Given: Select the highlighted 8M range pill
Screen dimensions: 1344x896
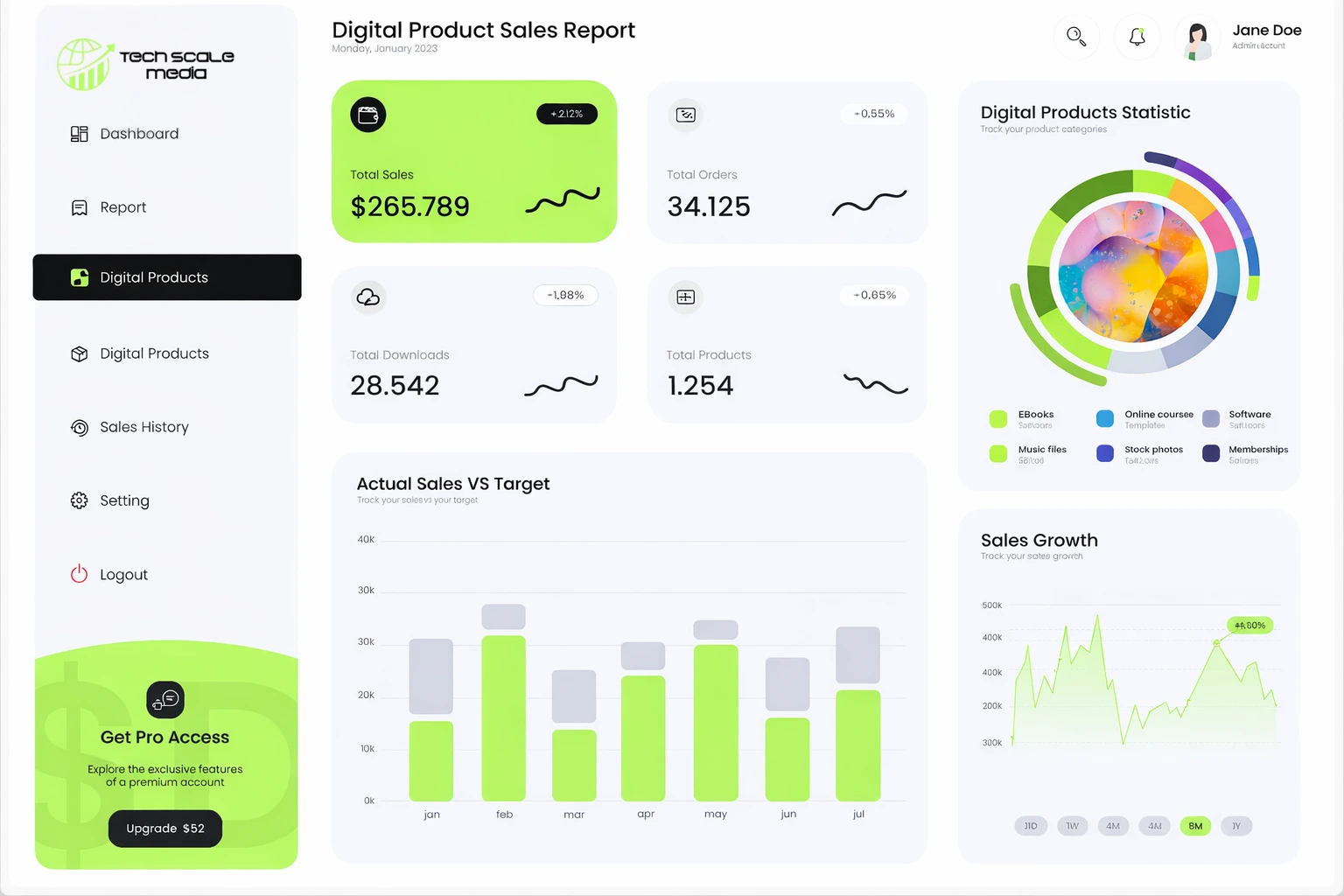Looking at the screenshot, I should point(1195,826).
